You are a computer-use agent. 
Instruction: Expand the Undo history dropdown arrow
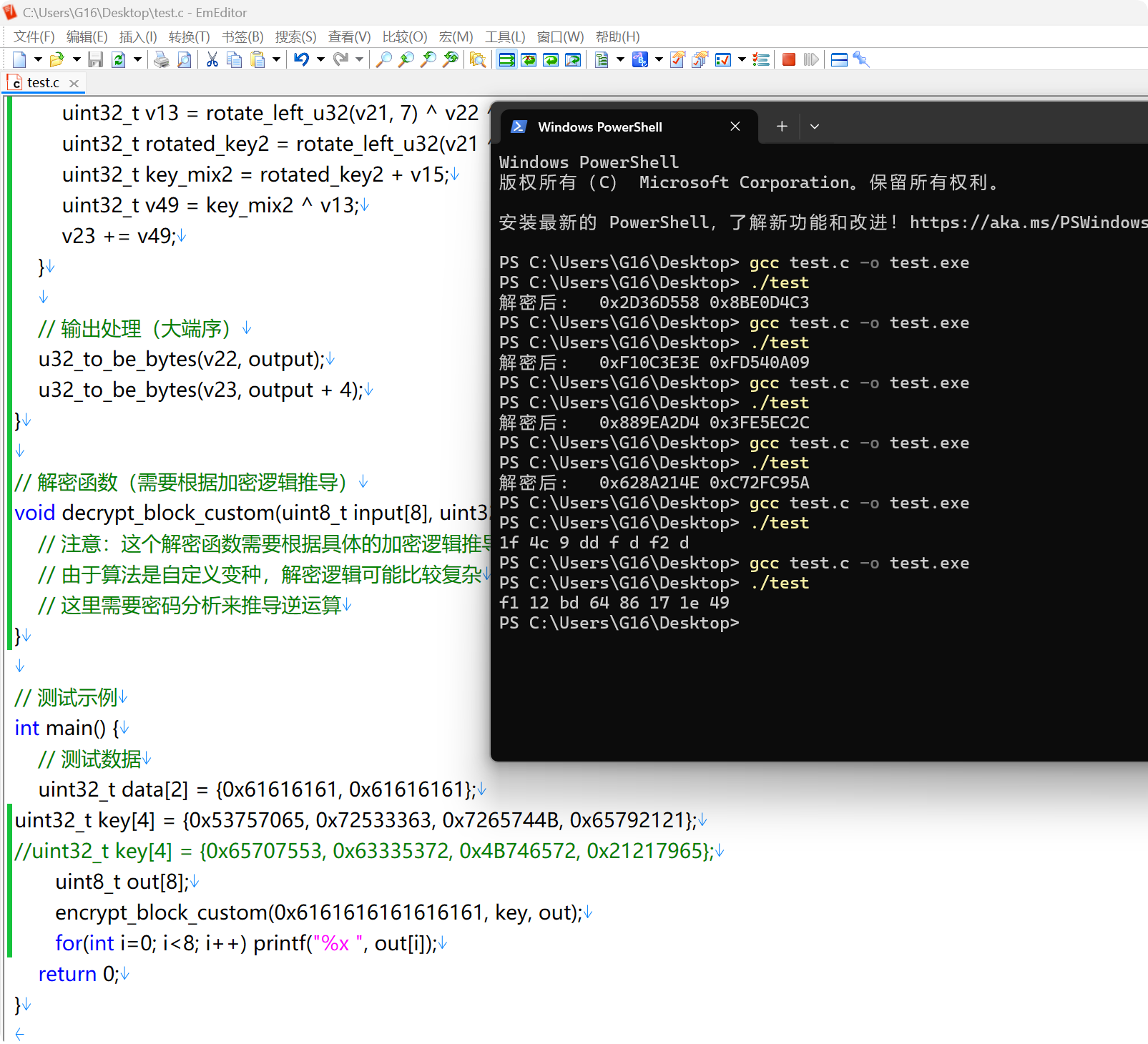pos(320,60)
